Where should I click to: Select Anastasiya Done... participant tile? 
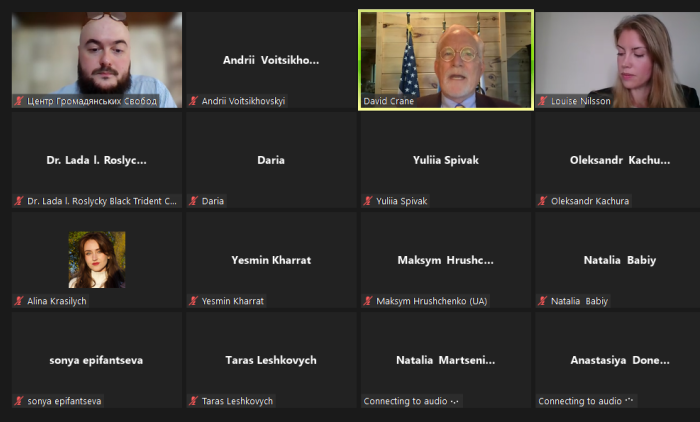(x=617, y=360)
